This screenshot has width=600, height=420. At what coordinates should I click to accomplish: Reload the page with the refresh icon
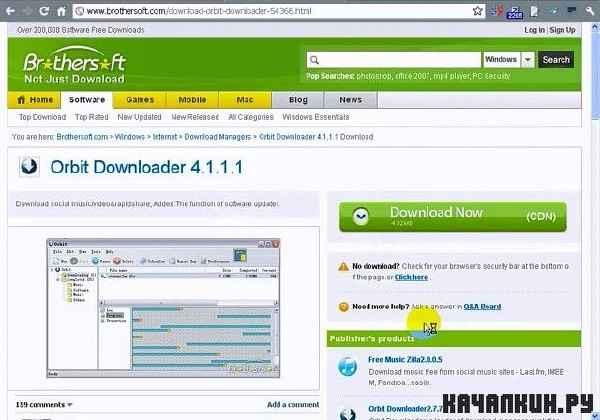click(x=44, y=11)
